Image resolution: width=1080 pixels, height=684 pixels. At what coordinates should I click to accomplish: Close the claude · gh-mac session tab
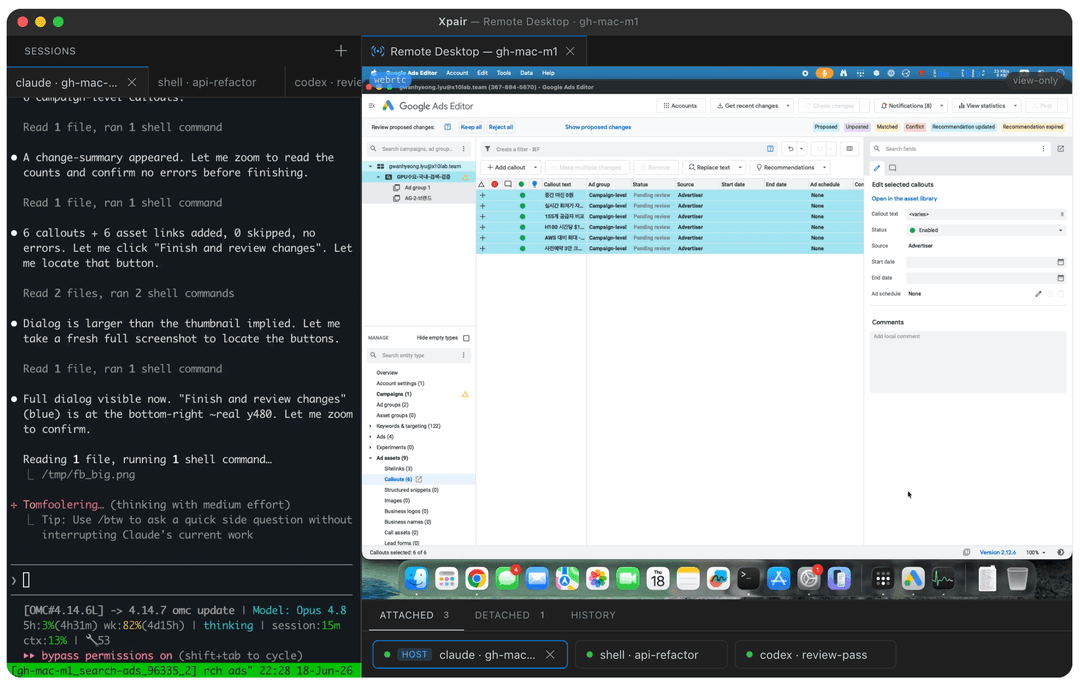132,82
